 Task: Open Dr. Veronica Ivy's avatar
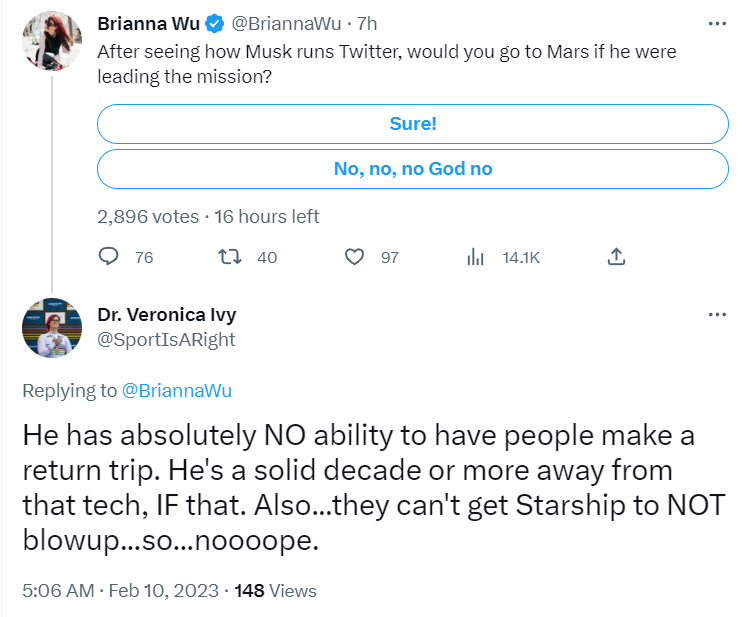[52, 328]
